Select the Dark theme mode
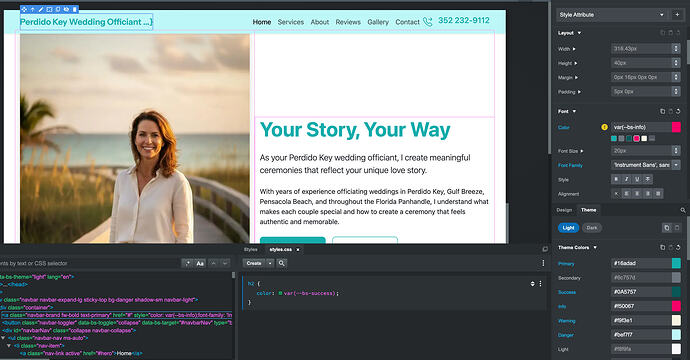 click(x=592, y=228)
